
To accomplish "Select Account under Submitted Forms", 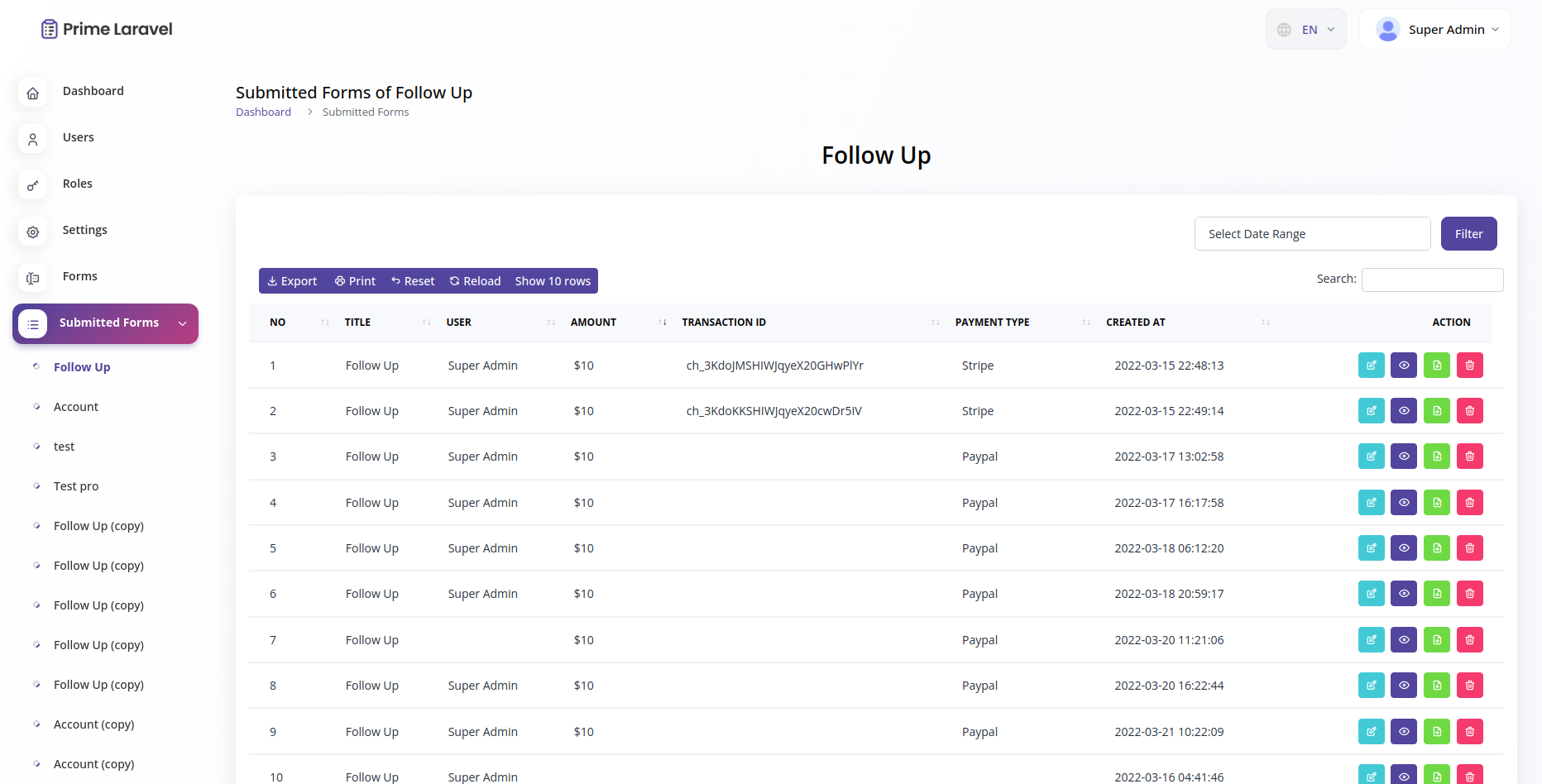I will pos(75,406).
